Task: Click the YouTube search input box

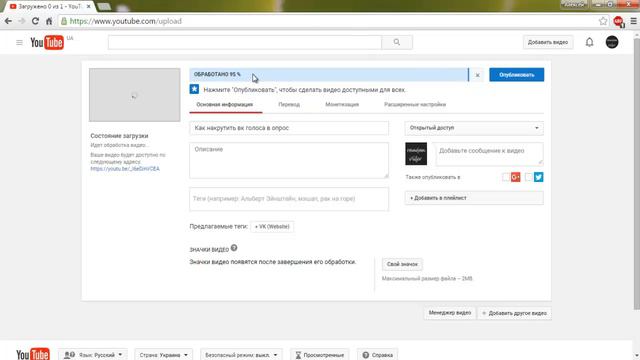Action: tap(245, 42)
